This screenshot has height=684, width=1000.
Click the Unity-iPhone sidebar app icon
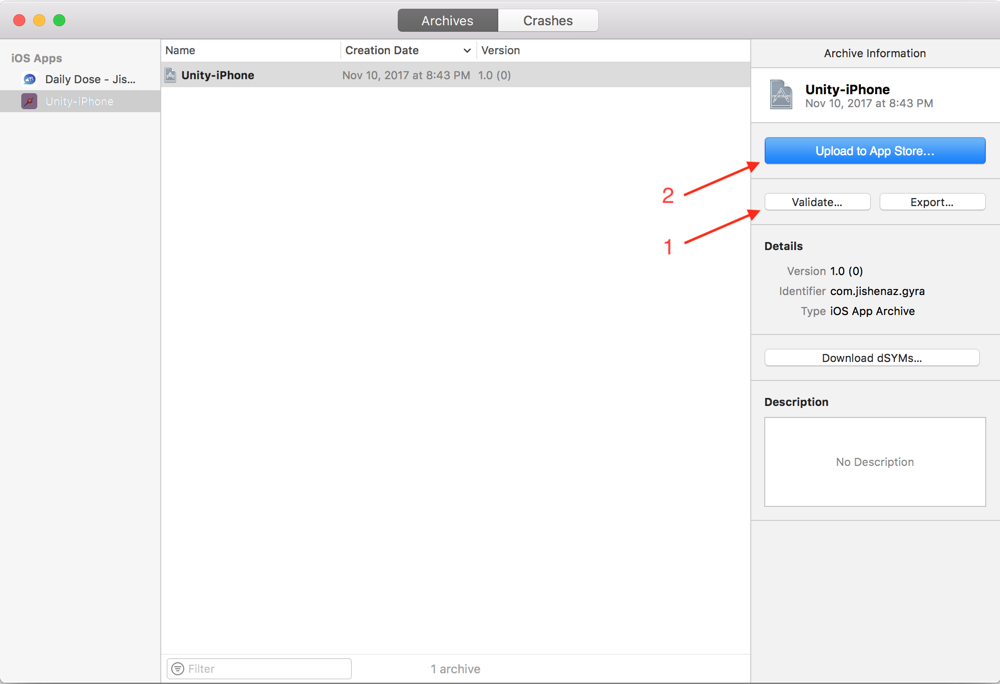click(29, 101)
